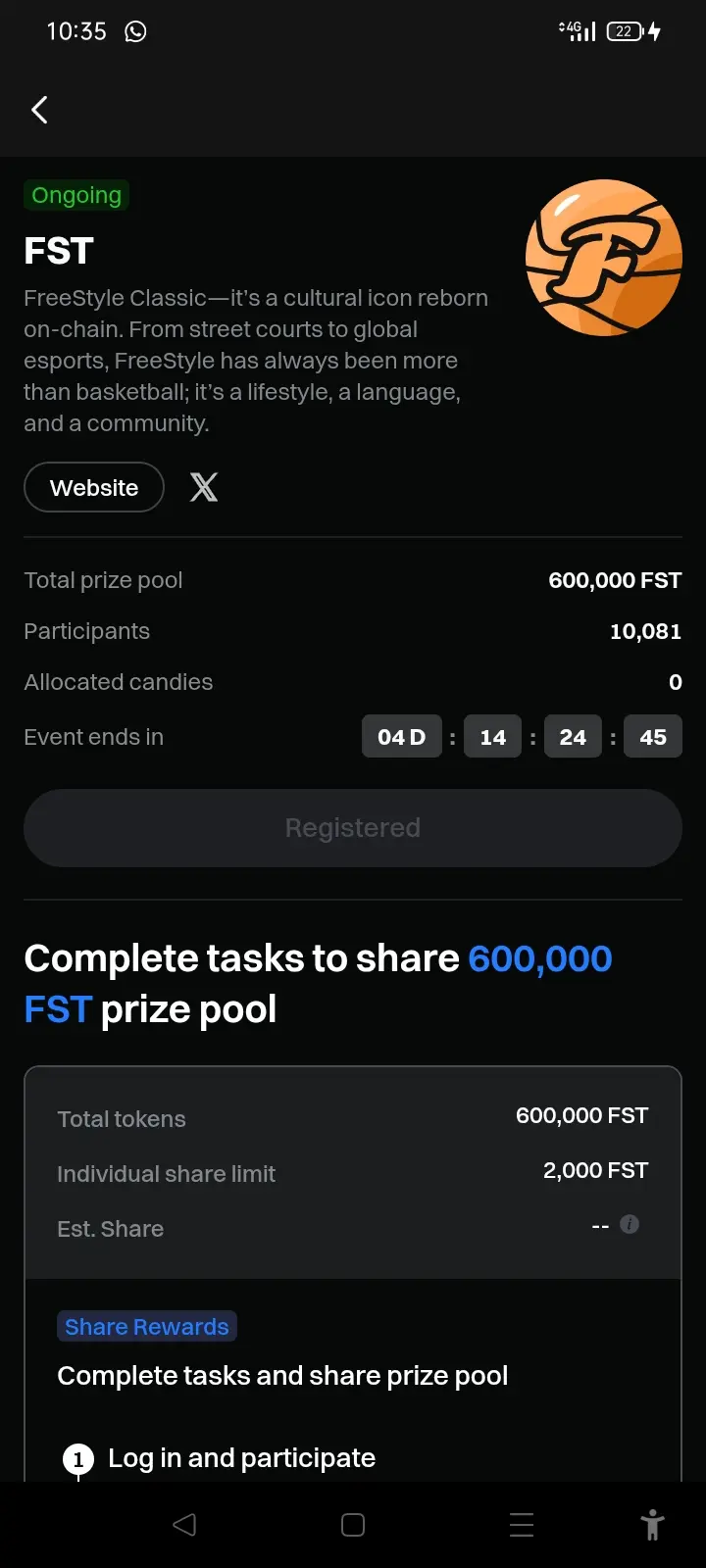The height and width of the screenshot is (1568, 706).
Task: Tap the accessibility shortcut icon
Action: [652, 1525]
